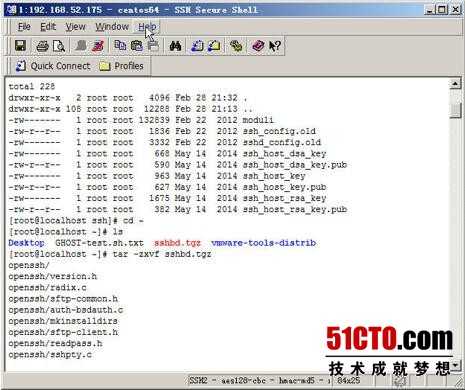The image size is (465, 390).
Task: Click the ssh_config.old file name
Action: tap(279, 131)
